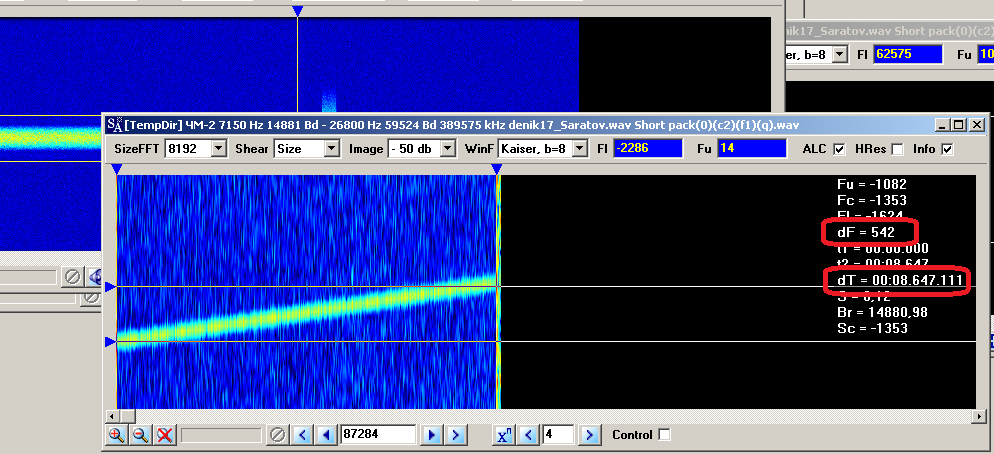
Task: Click the SizeFFT label
Action: click(136, 149)
